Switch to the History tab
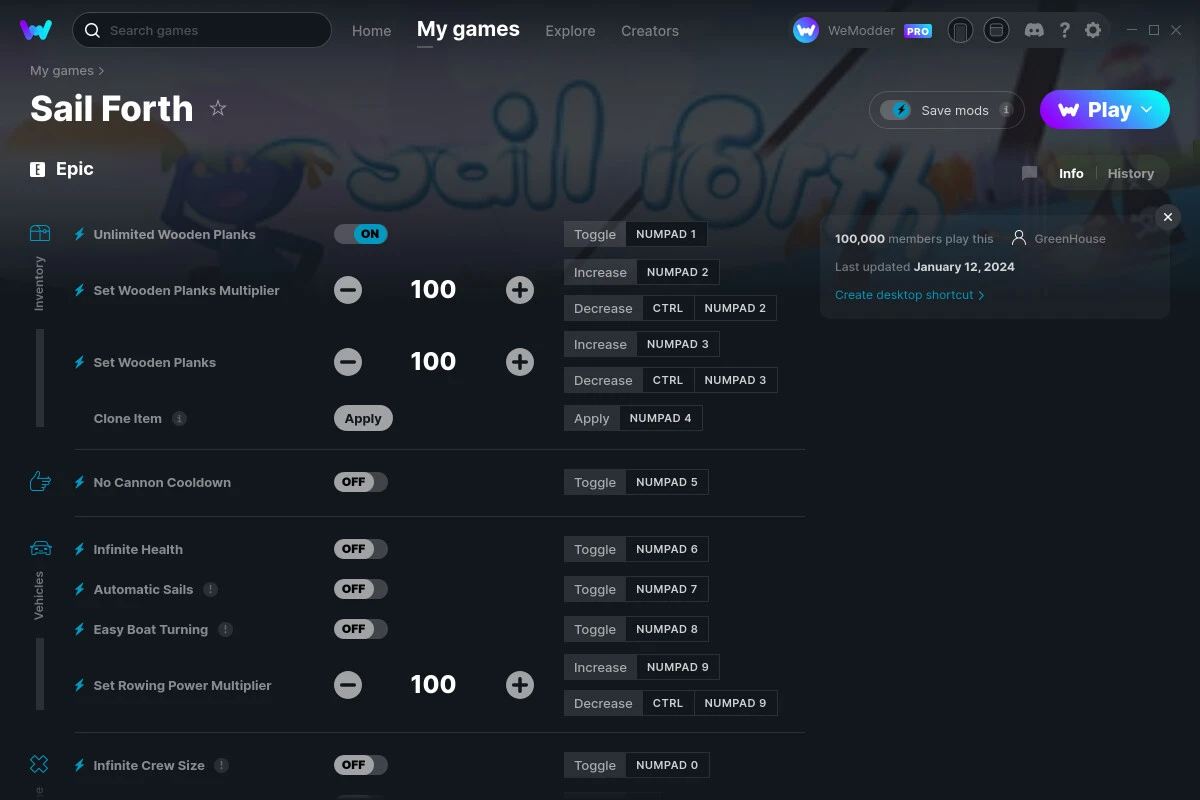1200x800 pixels. 1131,173
